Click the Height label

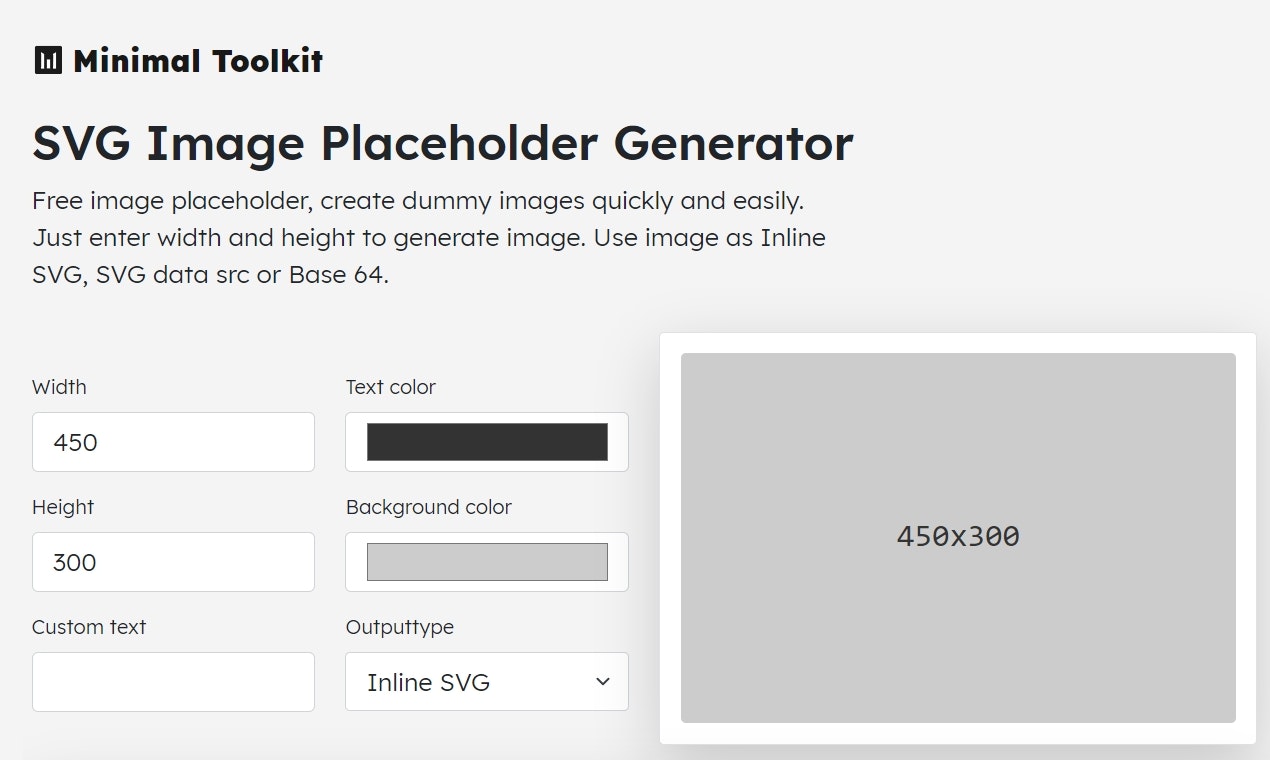pos(62,507)
